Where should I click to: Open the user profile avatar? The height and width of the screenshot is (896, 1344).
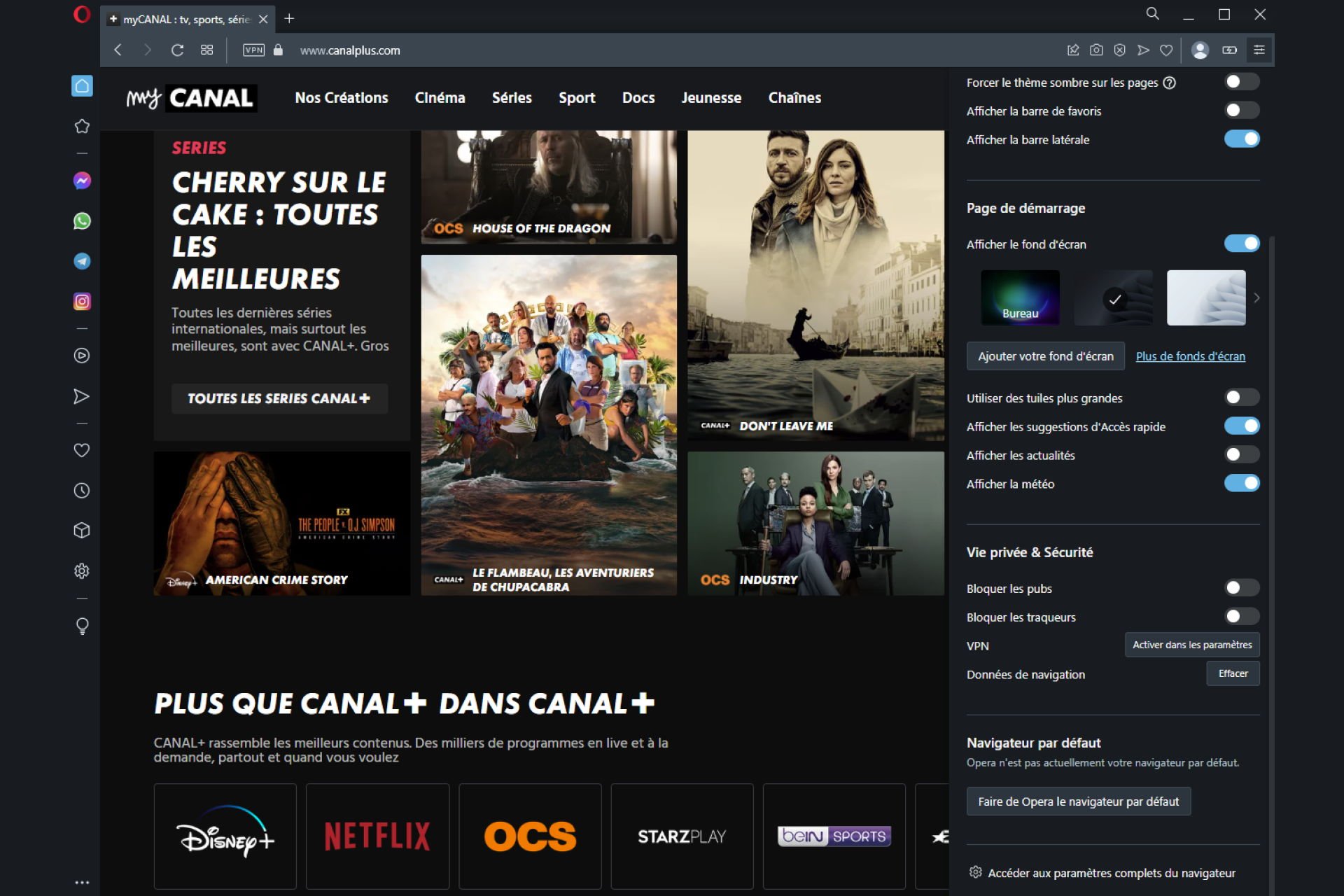(1200, 50)
